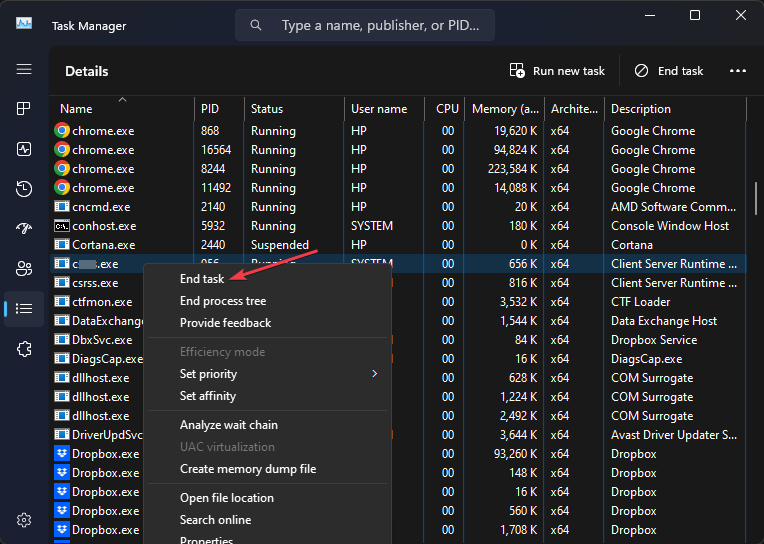Open App history page icon
The width and height of the screenshot is (764, 544).
(x=24, y=189)
